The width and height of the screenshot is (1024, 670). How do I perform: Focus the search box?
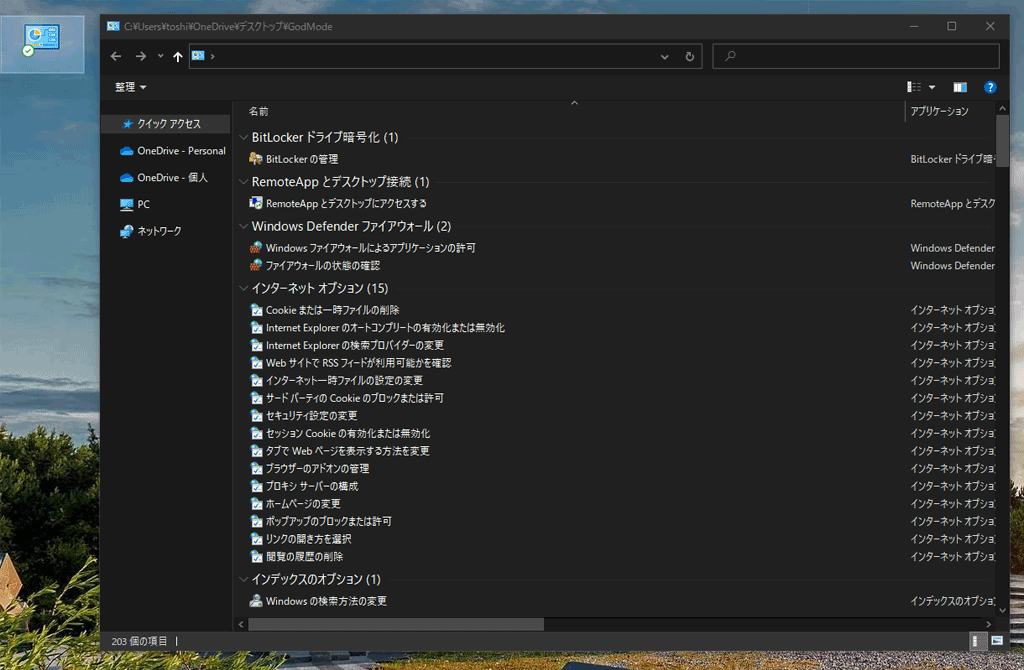click(856, 56)
